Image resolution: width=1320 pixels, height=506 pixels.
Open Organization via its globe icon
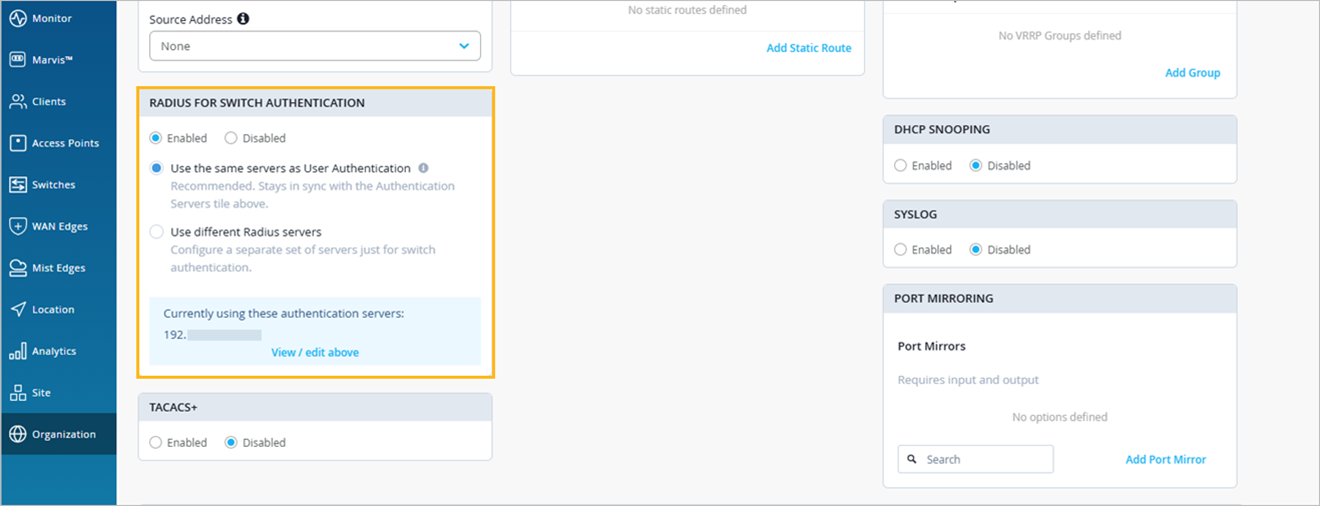point(17,434)
